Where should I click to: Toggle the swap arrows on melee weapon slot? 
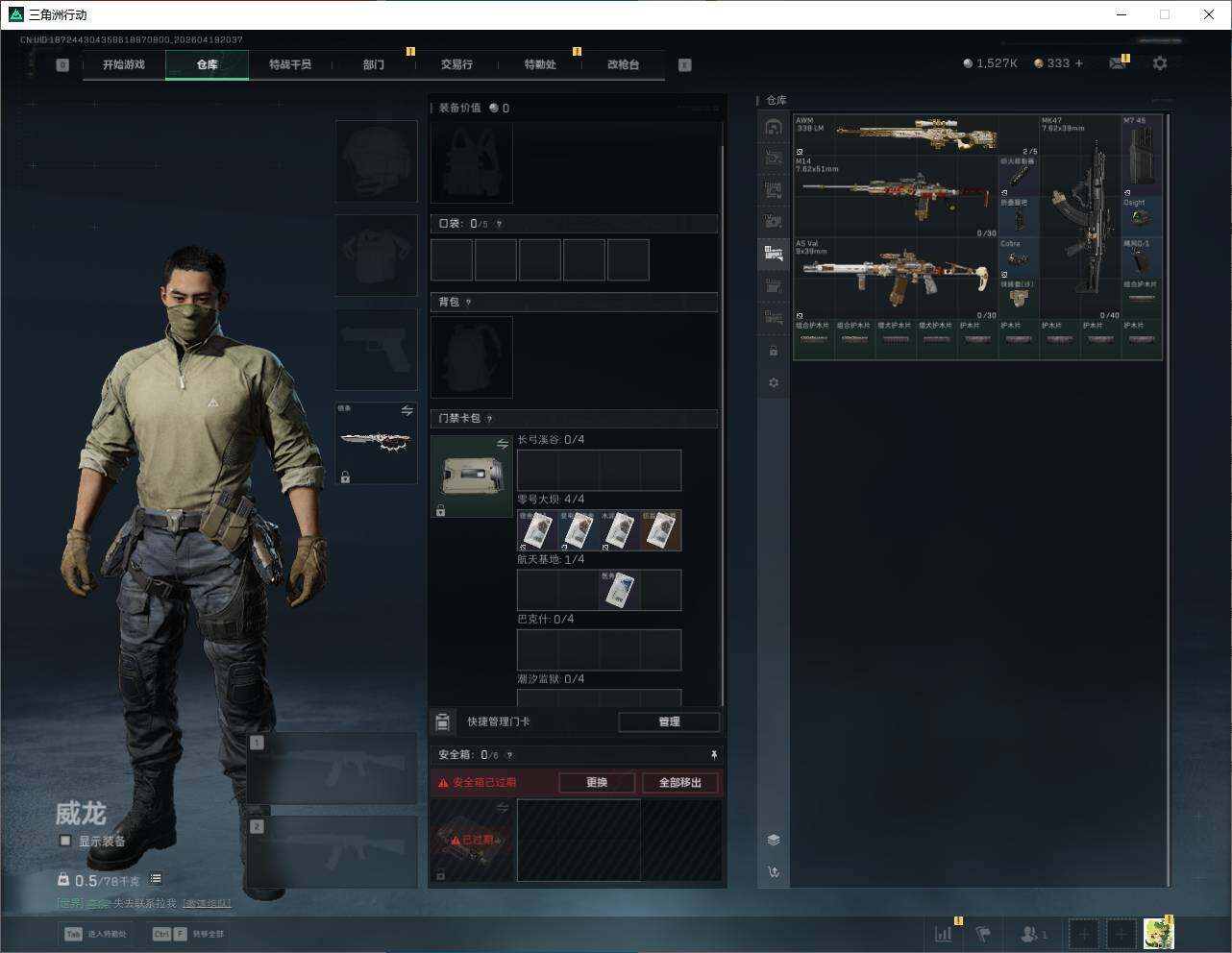coord(407,411)
